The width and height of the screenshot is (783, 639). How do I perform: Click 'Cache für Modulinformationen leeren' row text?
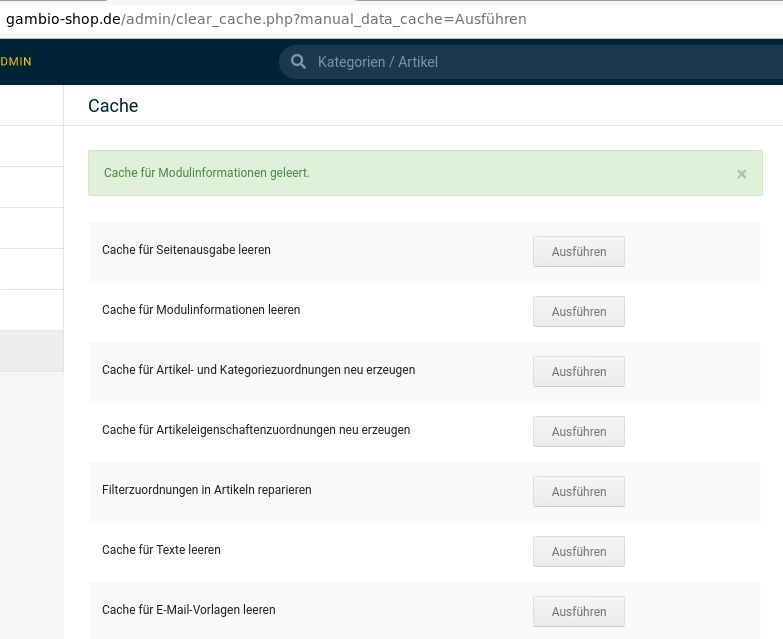[201, 310]
